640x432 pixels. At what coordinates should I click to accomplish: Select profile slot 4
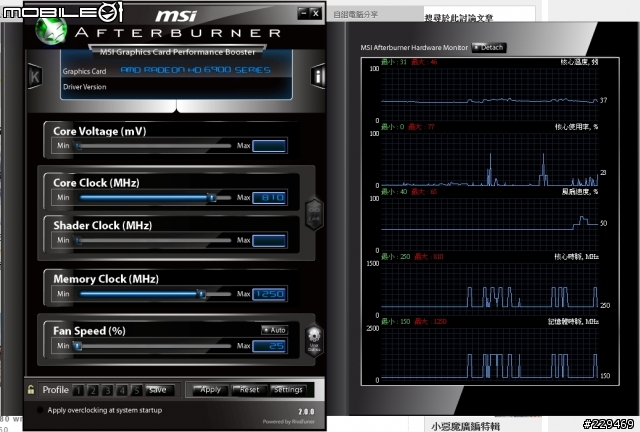pyautogui.click(x=122, y=390)
